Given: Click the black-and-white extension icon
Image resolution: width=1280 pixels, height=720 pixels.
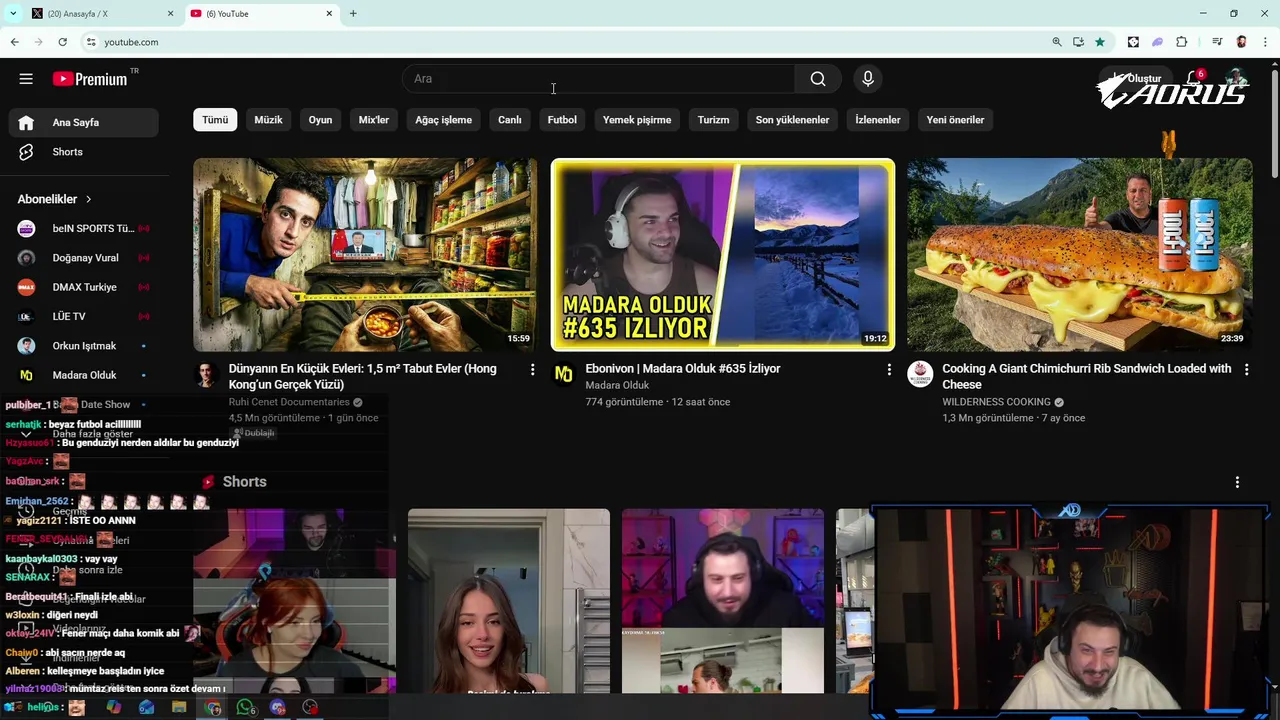Looking at the screenshot, I should (1133, 42).
